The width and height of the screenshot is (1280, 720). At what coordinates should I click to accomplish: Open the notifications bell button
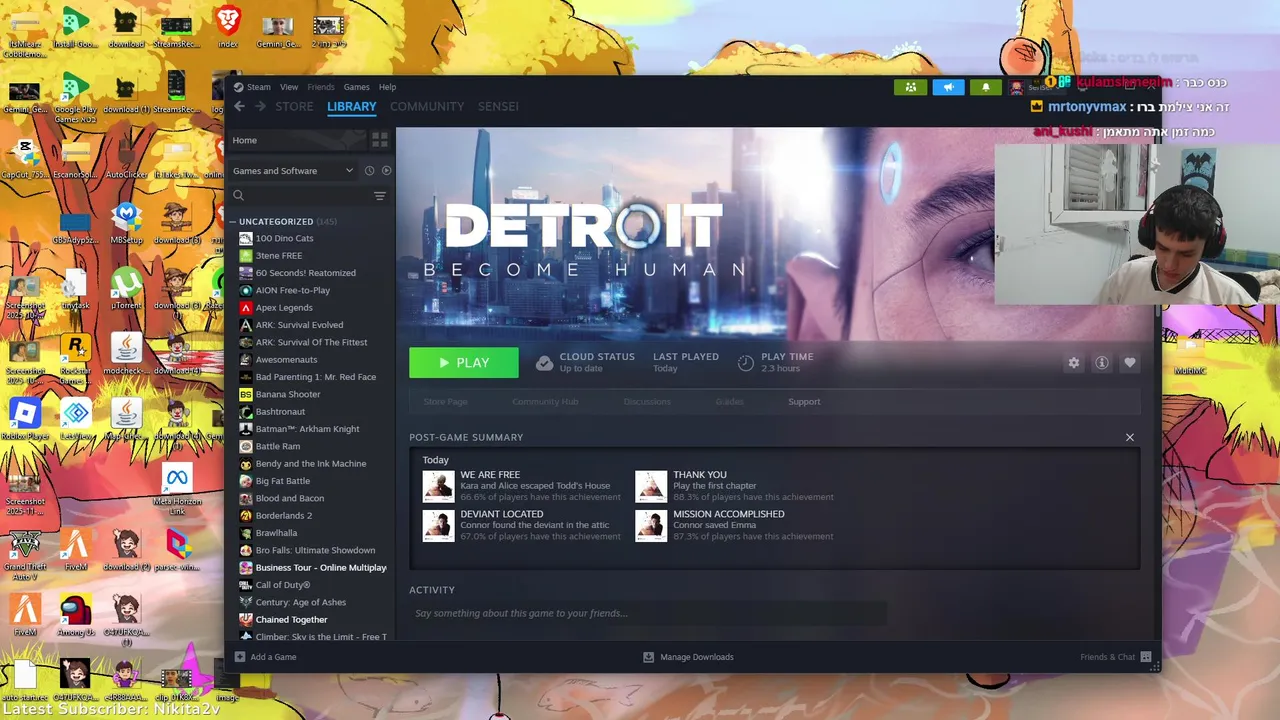[985, 87]
